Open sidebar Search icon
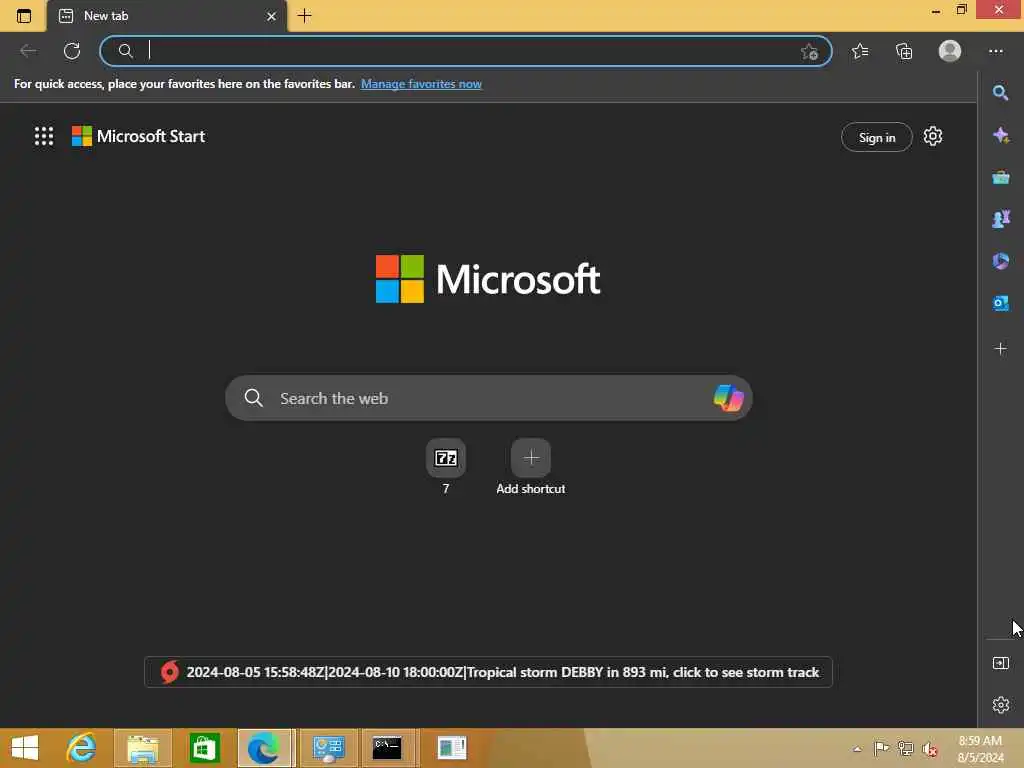Viewport: 1024px width, 768px height. coord(1000,93)
